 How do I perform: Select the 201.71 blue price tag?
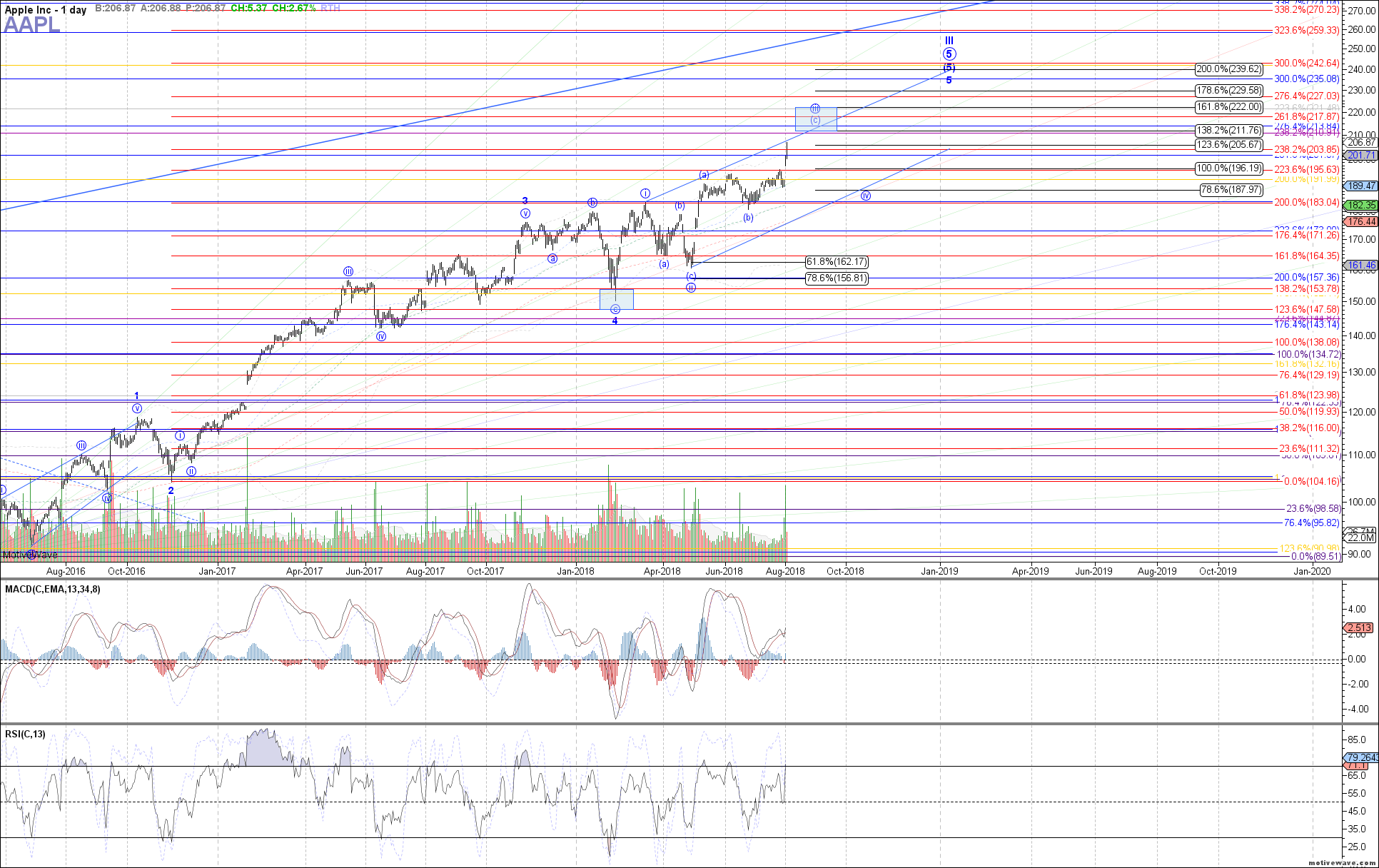point(1361,155)
